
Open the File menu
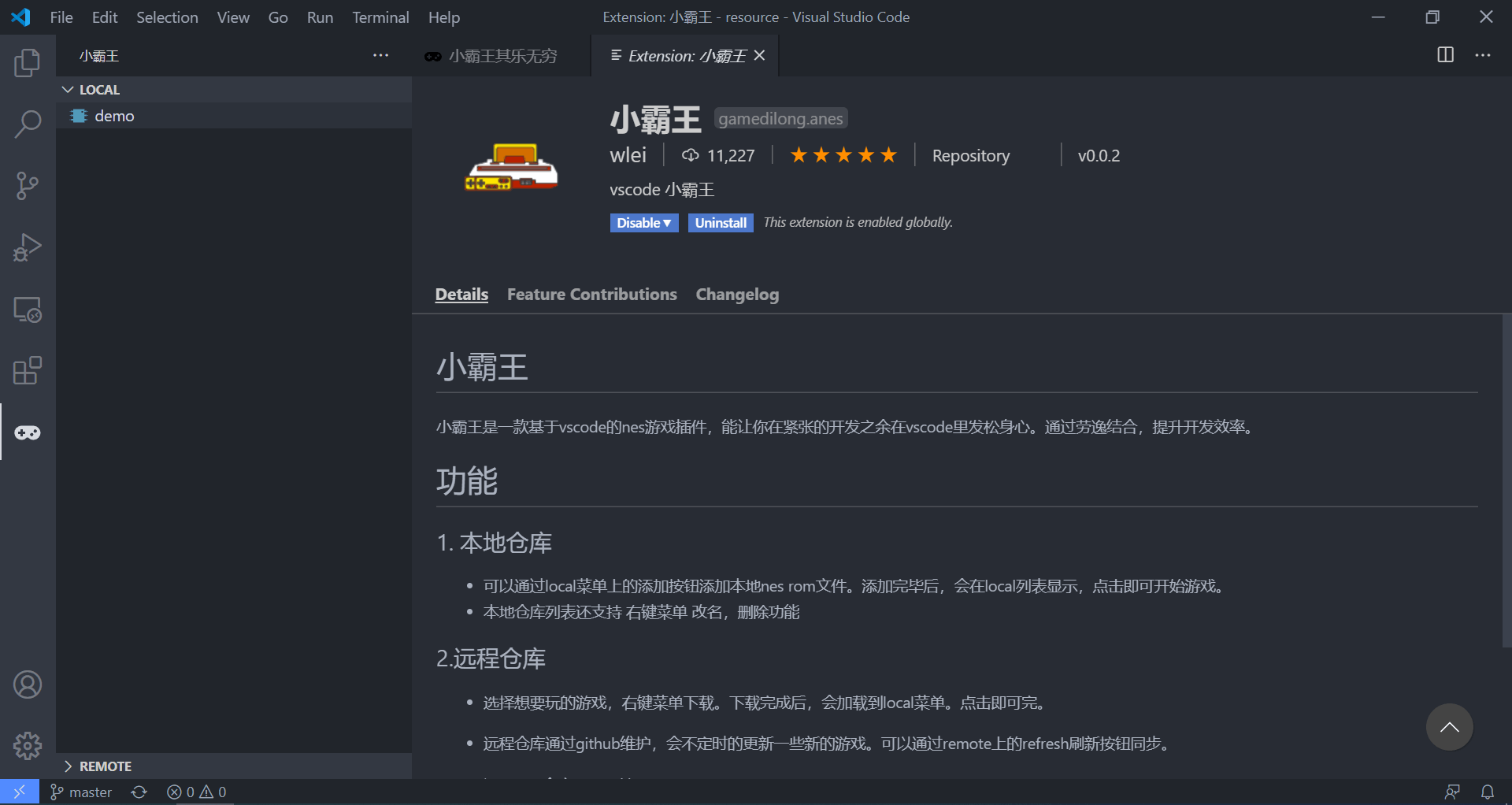click(x=61, y=17)
